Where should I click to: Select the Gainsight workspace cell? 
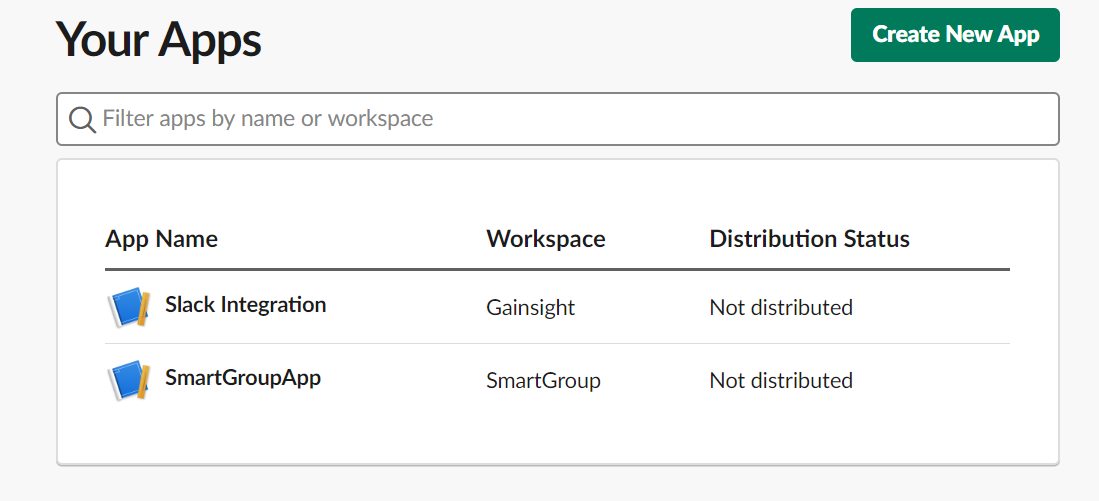click(531, 307)
